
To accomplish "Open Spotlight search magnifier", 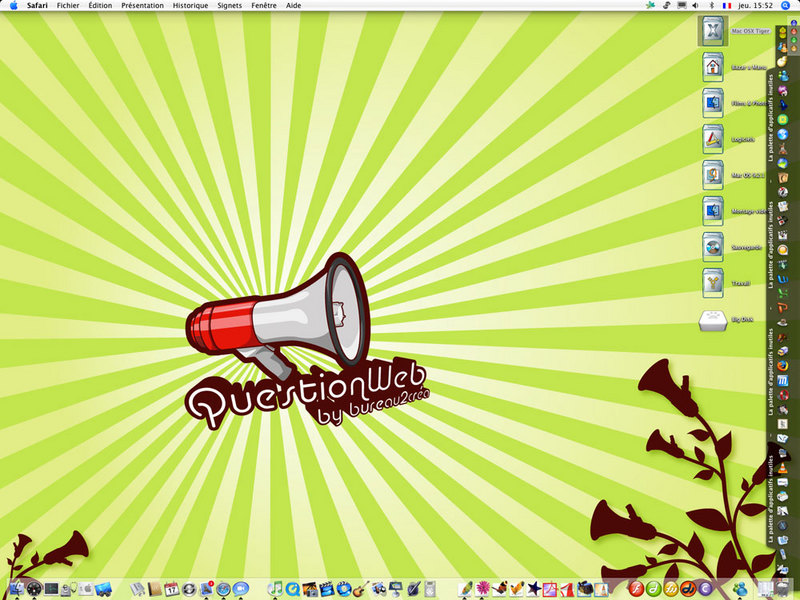I will click(x=785, y=6).
